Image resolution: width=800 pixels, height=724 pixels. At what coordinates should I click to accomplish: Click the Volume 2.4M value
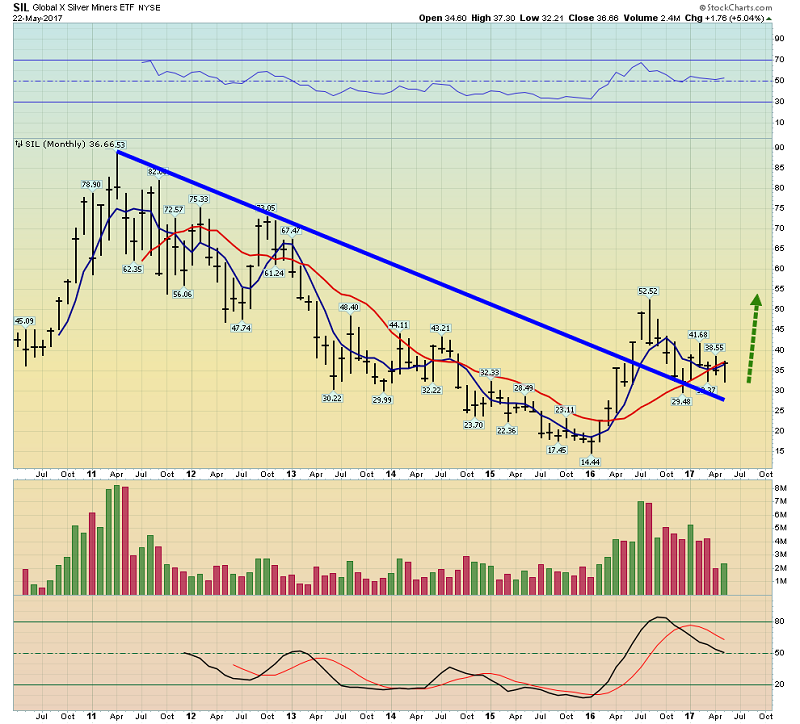pyautogui.click(x=652, y=18)
